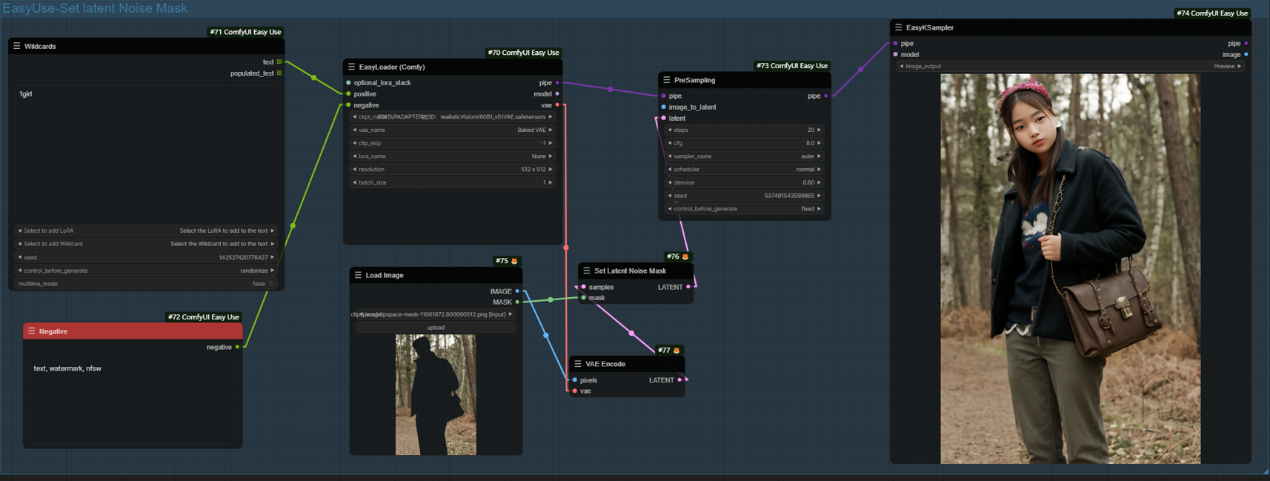The image size is (1270, 481).
Task: Click the denoise value slider in PreSampling
Action: [743, 182]
